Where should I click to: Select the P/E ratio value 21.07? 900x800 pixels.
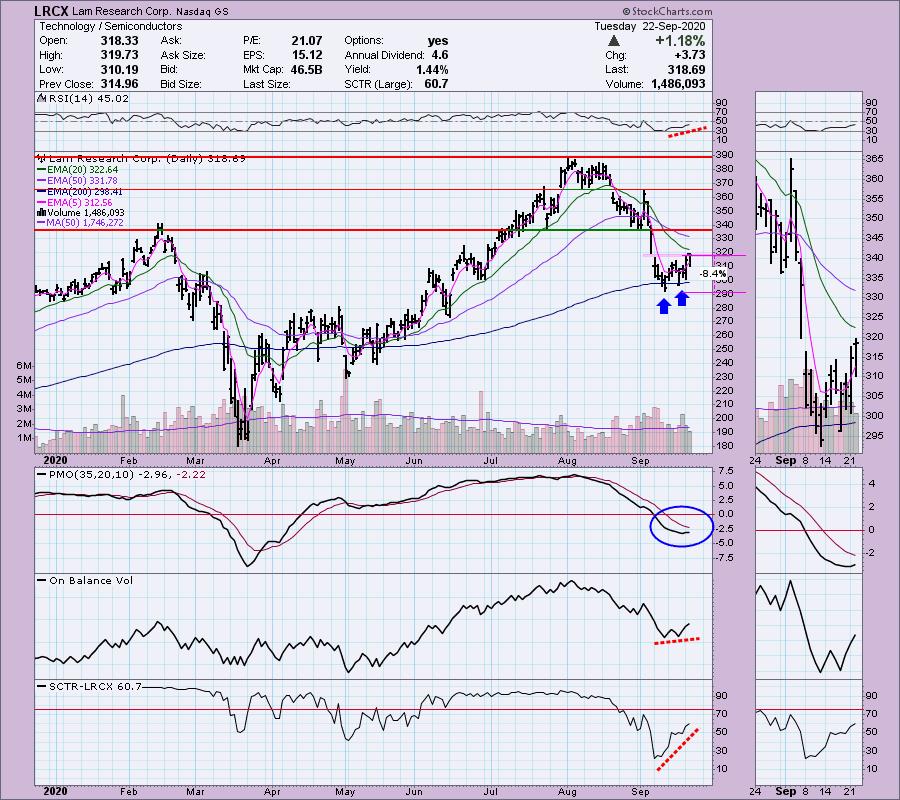pos(307,41)
